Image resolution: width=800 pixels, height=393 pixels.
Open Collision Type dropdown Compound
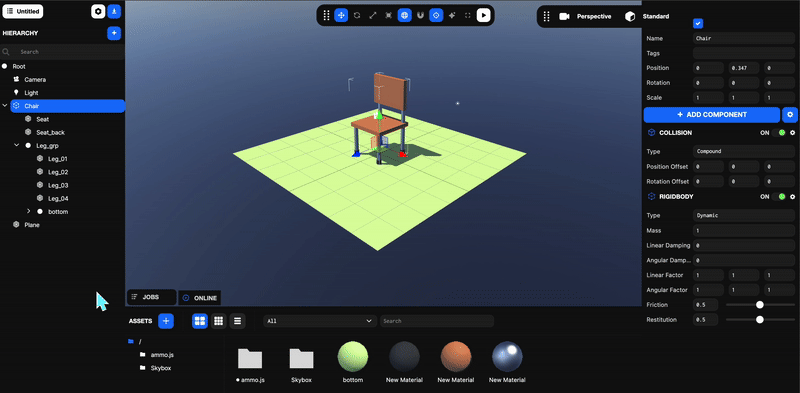click(x=744, y=152)
